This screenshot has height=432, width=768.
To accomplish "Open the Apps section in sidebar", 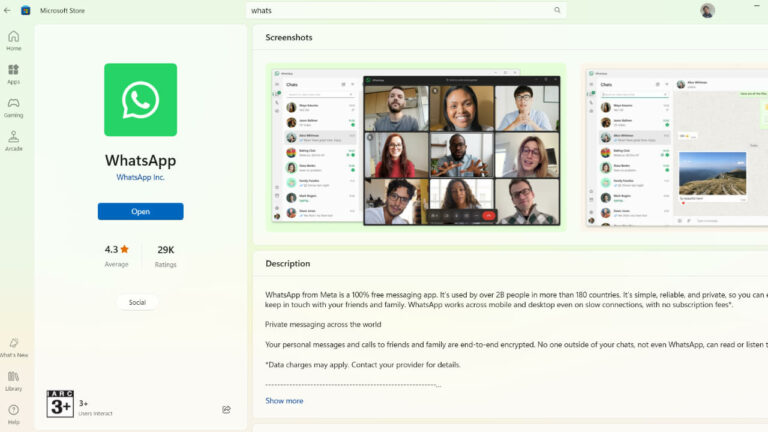I will 14,74.
